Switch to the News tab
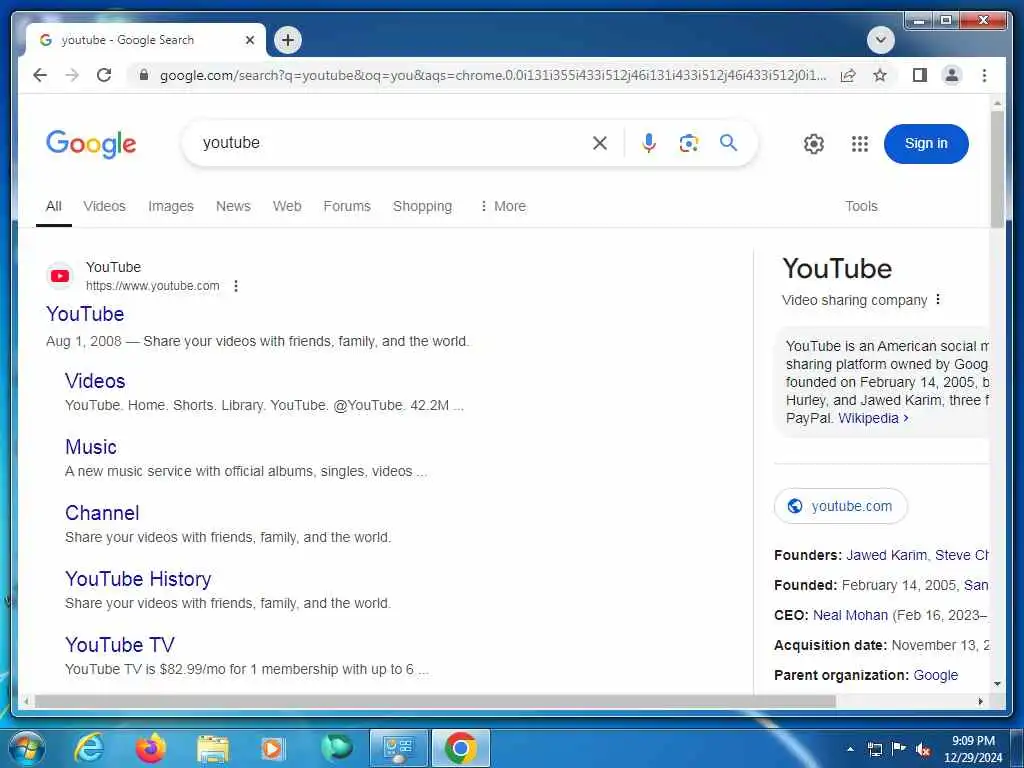This screenshot has height=768, width=1024. click(x=233, y=206)
